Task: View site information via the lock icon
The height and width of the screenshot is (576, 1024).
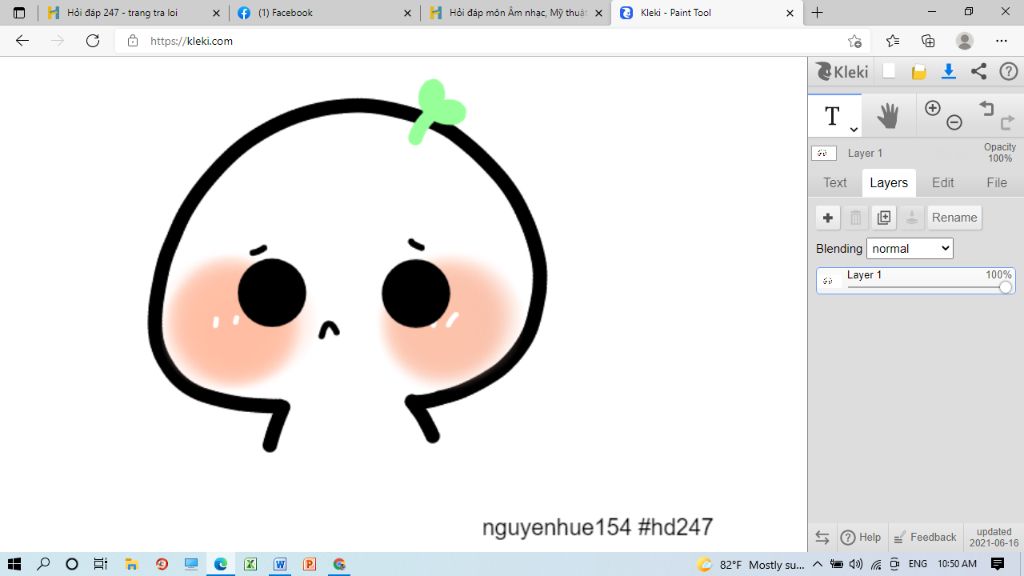Action: (133, 40)
